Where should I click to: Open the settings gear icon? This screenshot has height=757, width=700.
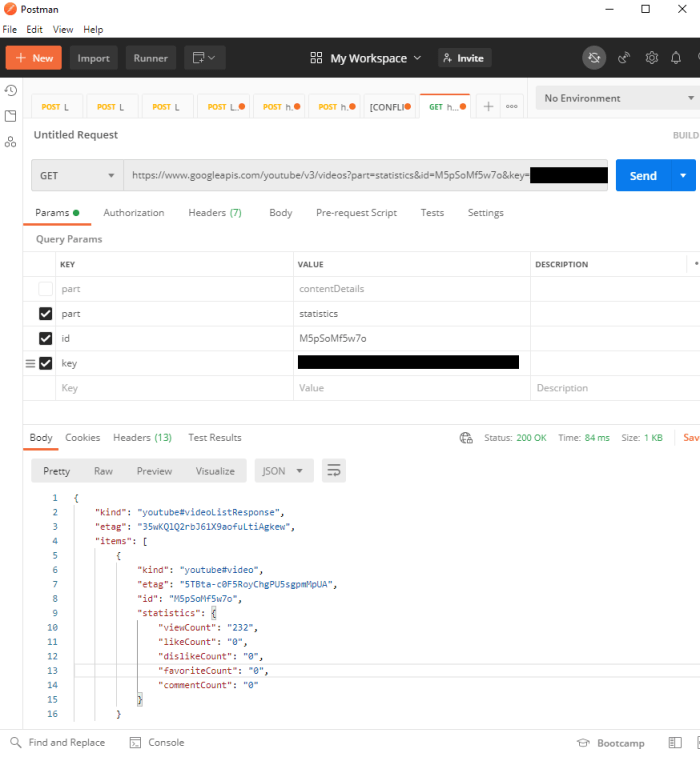652,58
